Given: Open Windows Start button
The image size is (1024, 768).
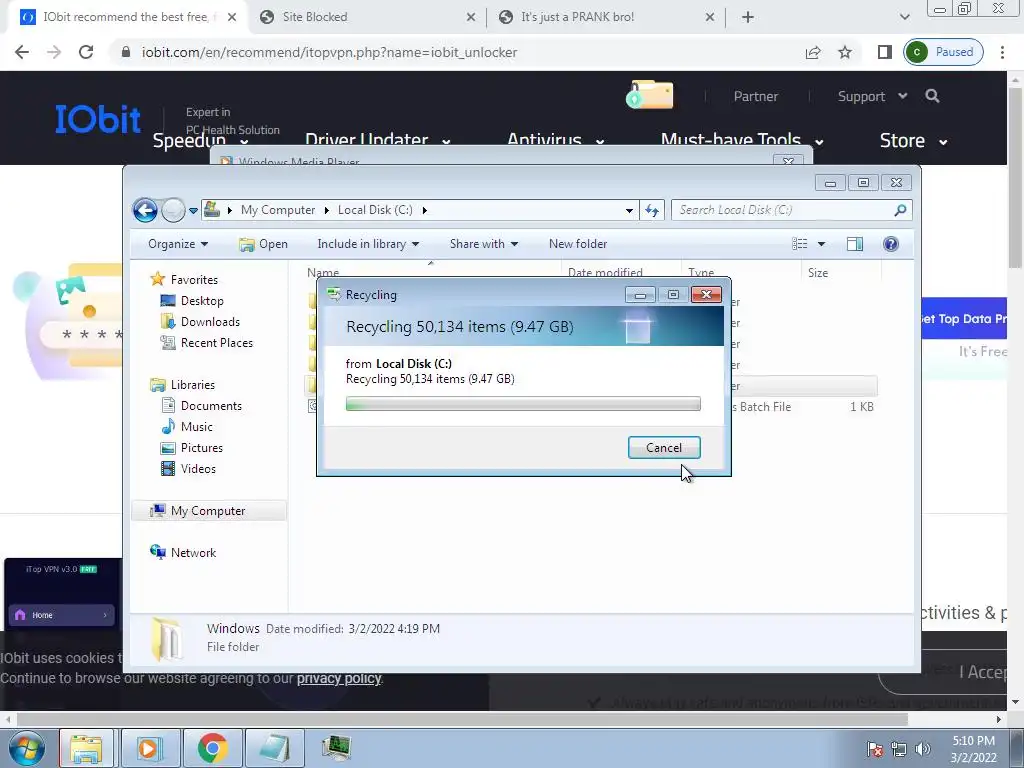Looking at the screenshot, I should click(27, 748).
